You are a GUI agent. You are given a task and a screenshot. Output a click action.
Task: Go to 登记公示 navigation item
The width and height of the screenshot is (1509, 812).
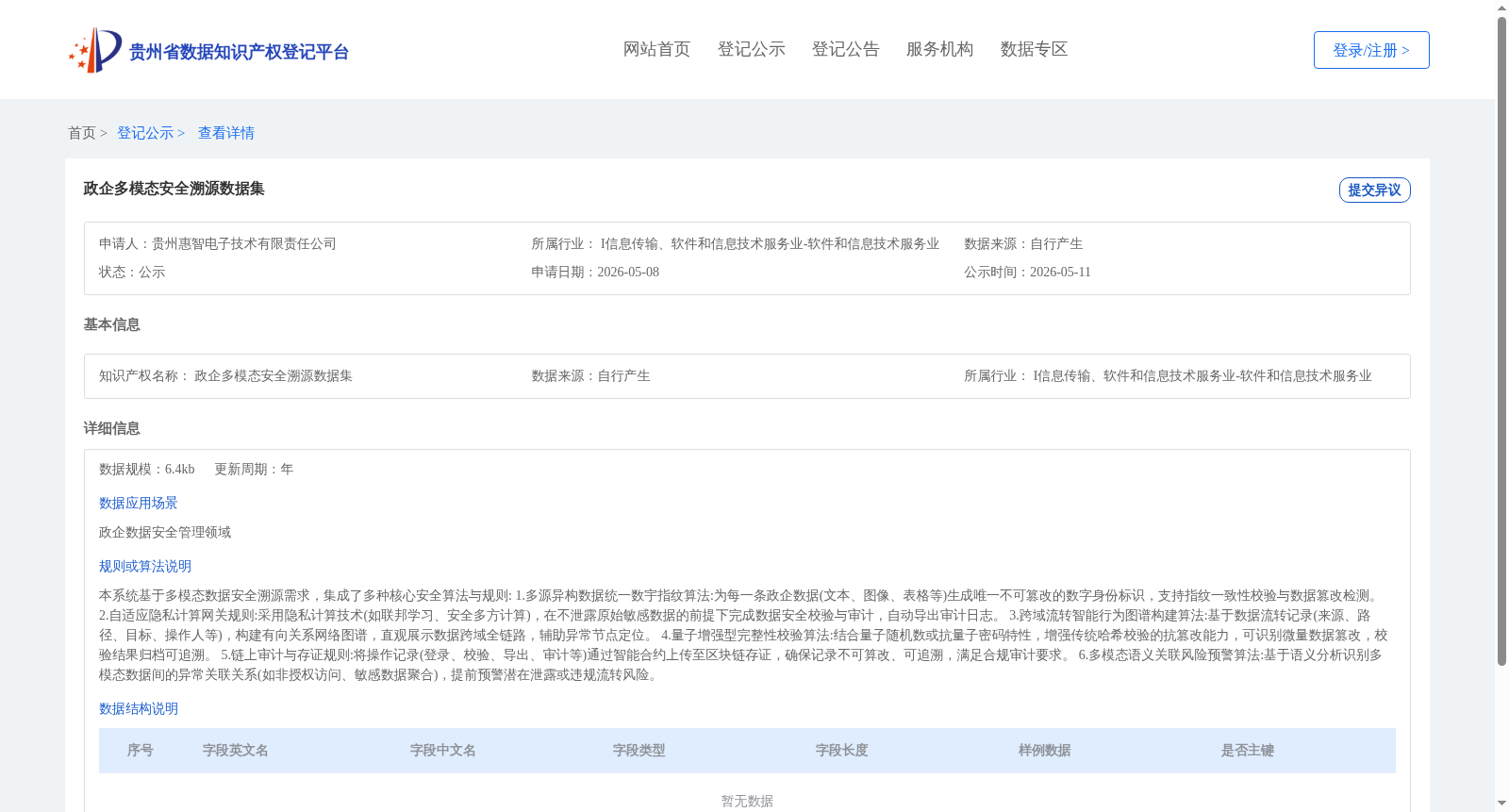[x=751, y=49]
